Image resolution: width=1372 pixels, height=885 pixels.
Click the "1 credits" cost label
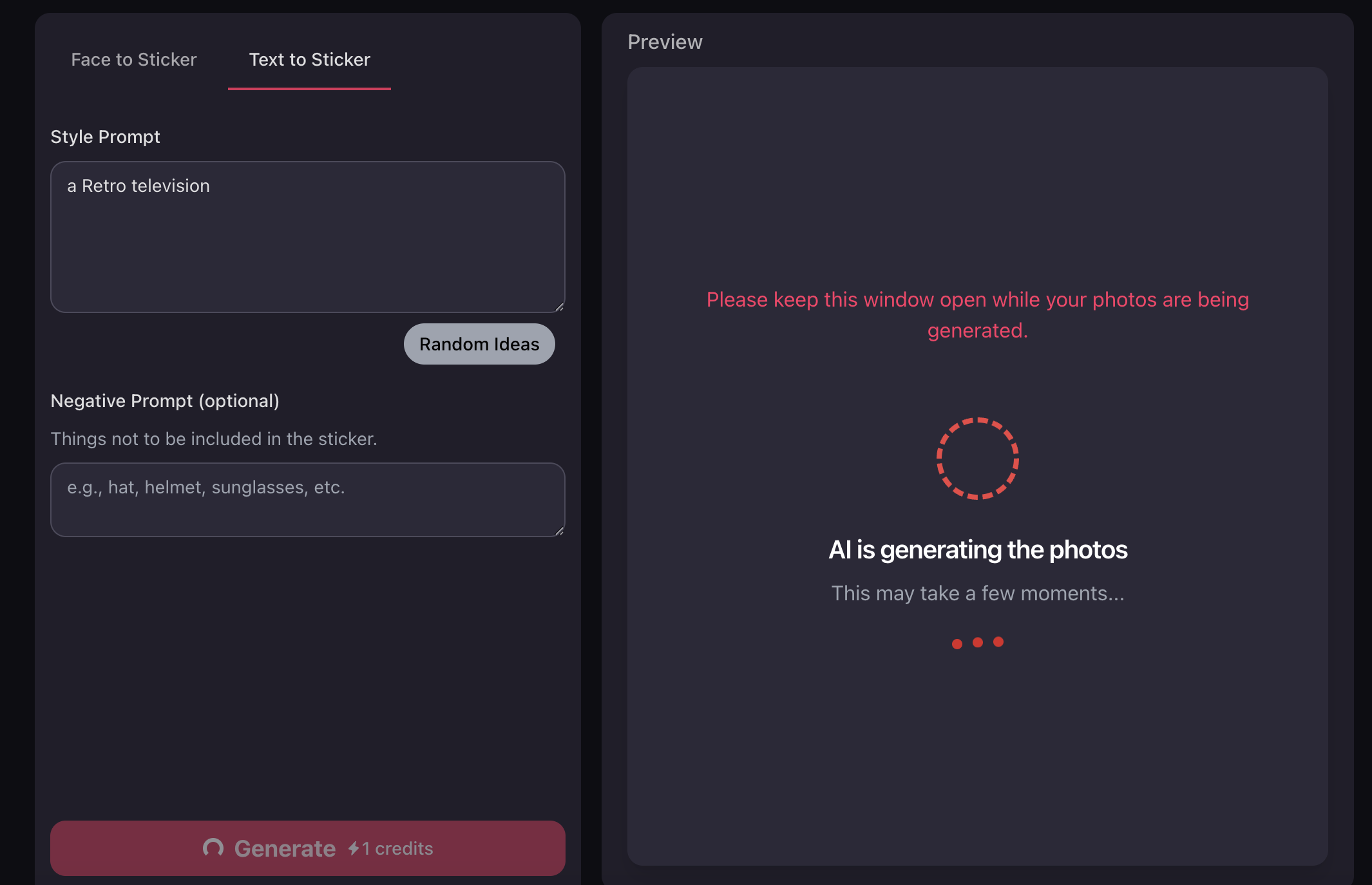click(397, 848)
